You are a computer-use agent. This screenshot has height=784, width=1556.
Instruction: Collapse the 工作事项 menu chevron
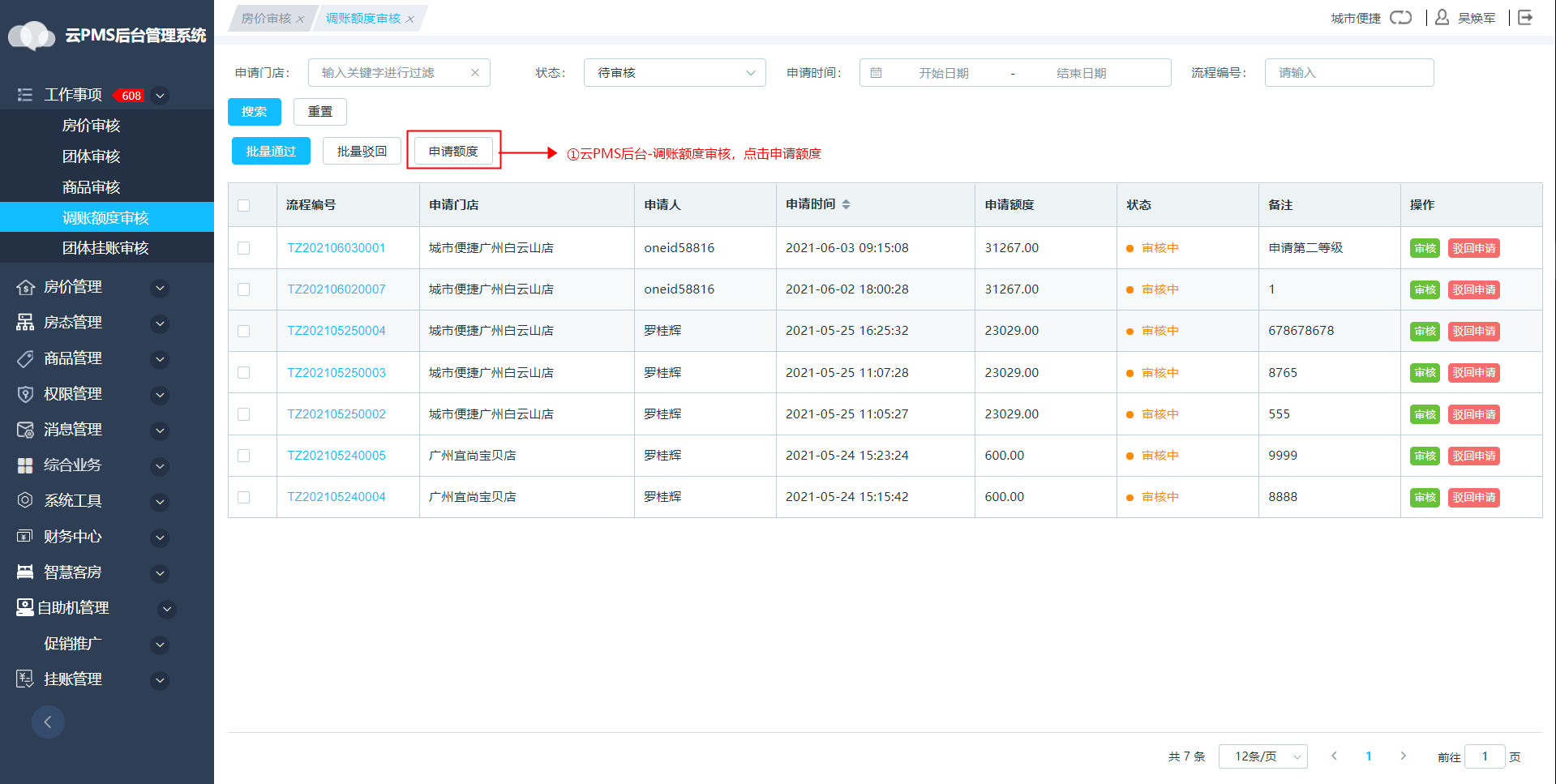pyautogui.click(x=161, y=96)
